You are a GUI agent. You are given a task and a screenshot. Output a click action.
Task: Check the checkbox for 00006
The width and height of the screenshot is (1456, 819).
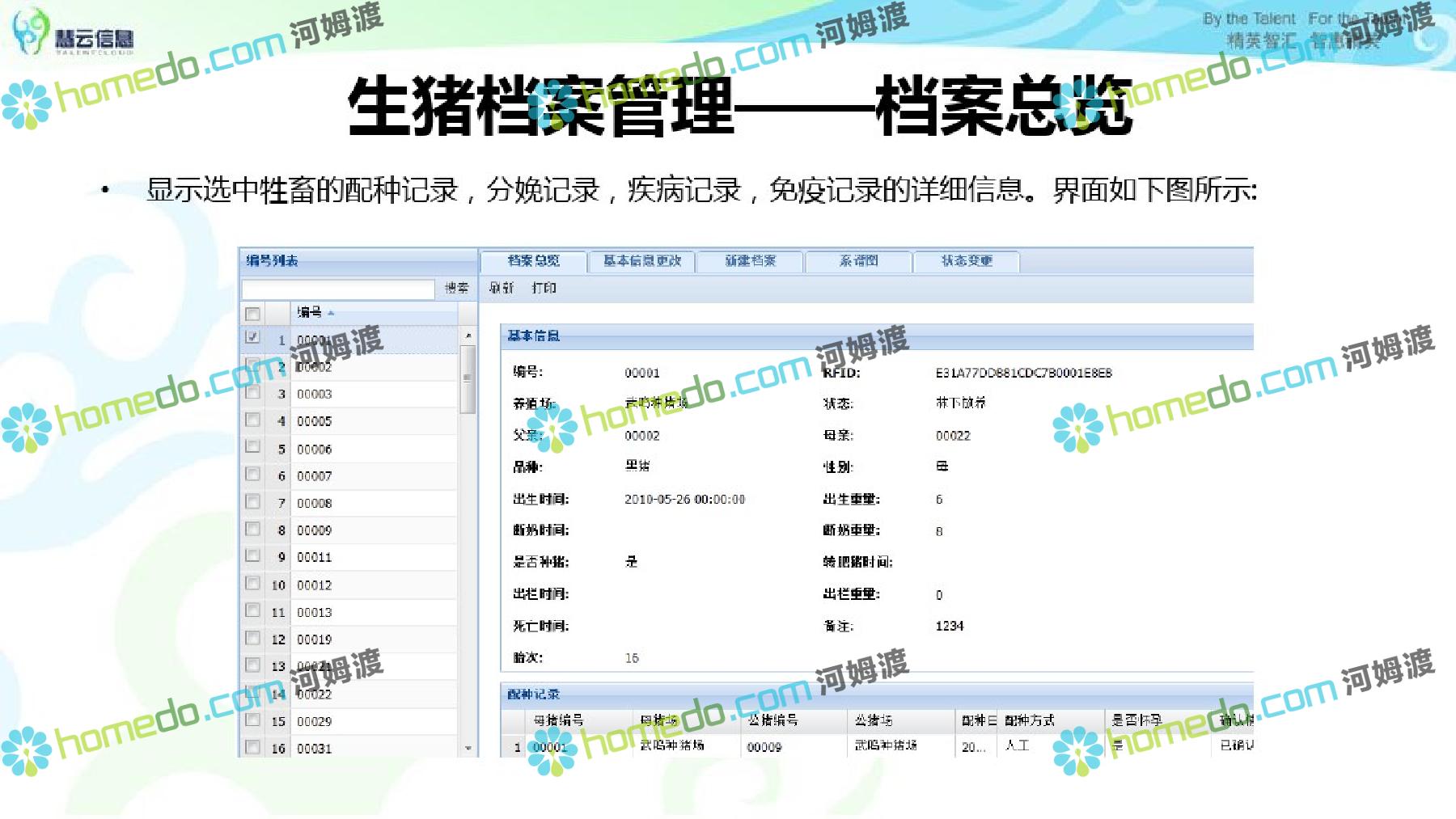tap(252, 446)
